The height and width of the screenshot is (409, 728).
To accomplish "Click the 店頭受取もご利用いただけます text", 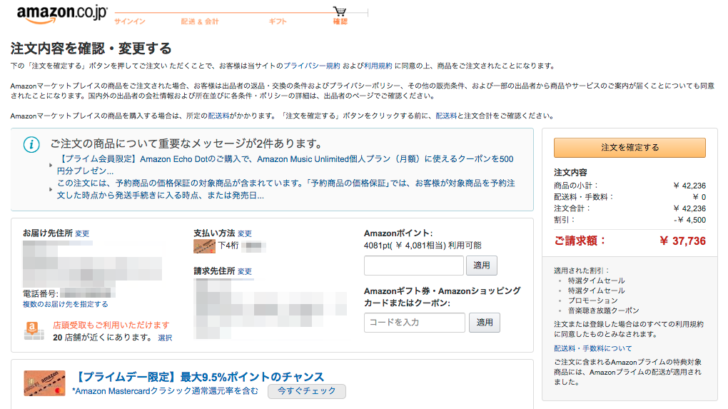I will [111, 325].
